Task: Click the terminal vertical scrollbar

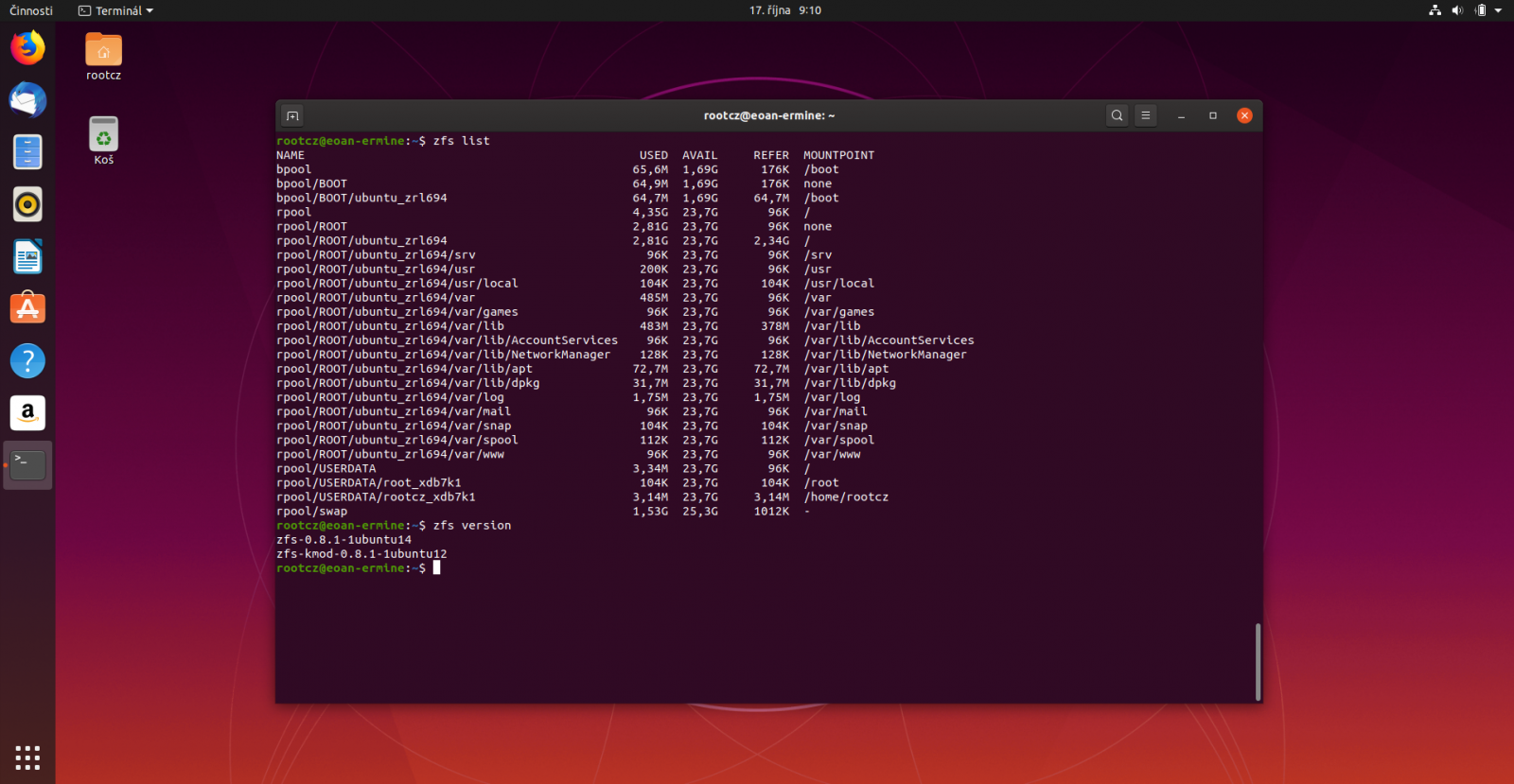Action: pyautogui.click(x=1258, y=661)
